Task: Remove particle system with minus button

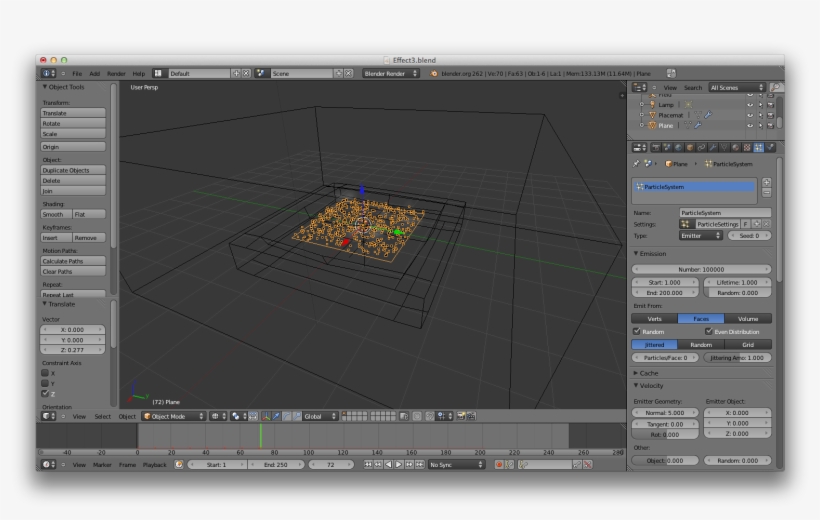Action: (767, 193)
